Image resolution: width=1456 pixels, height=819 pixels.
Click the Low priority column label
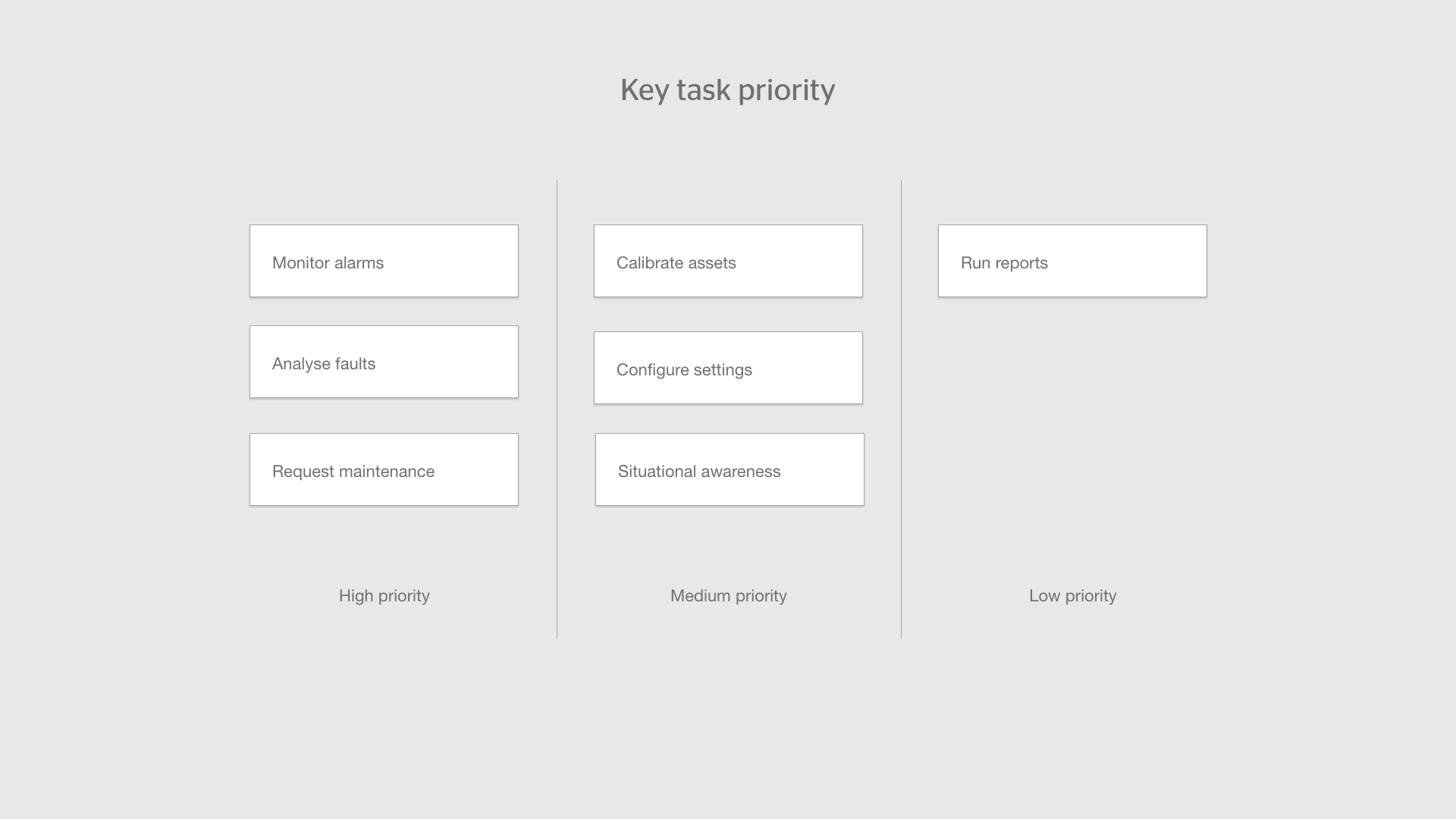1073,596
